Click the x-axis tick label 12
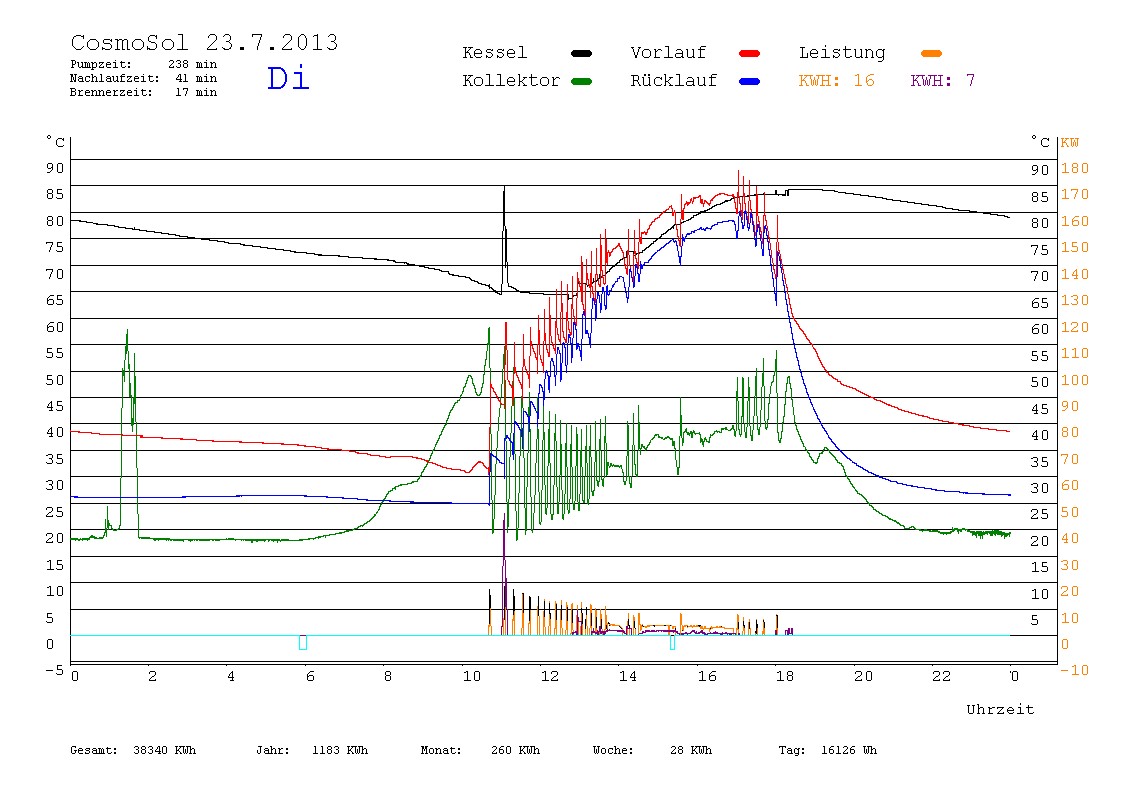 click(550, 677)
